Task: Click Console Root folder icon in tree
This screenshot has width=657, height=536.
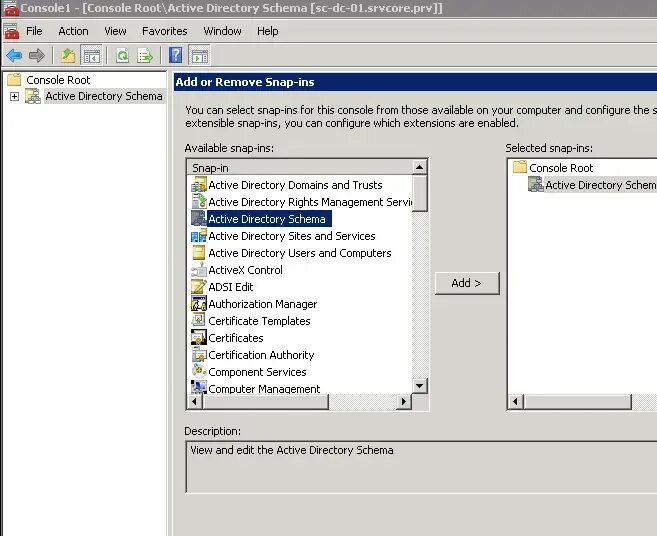Action: (x=14, y=80)
